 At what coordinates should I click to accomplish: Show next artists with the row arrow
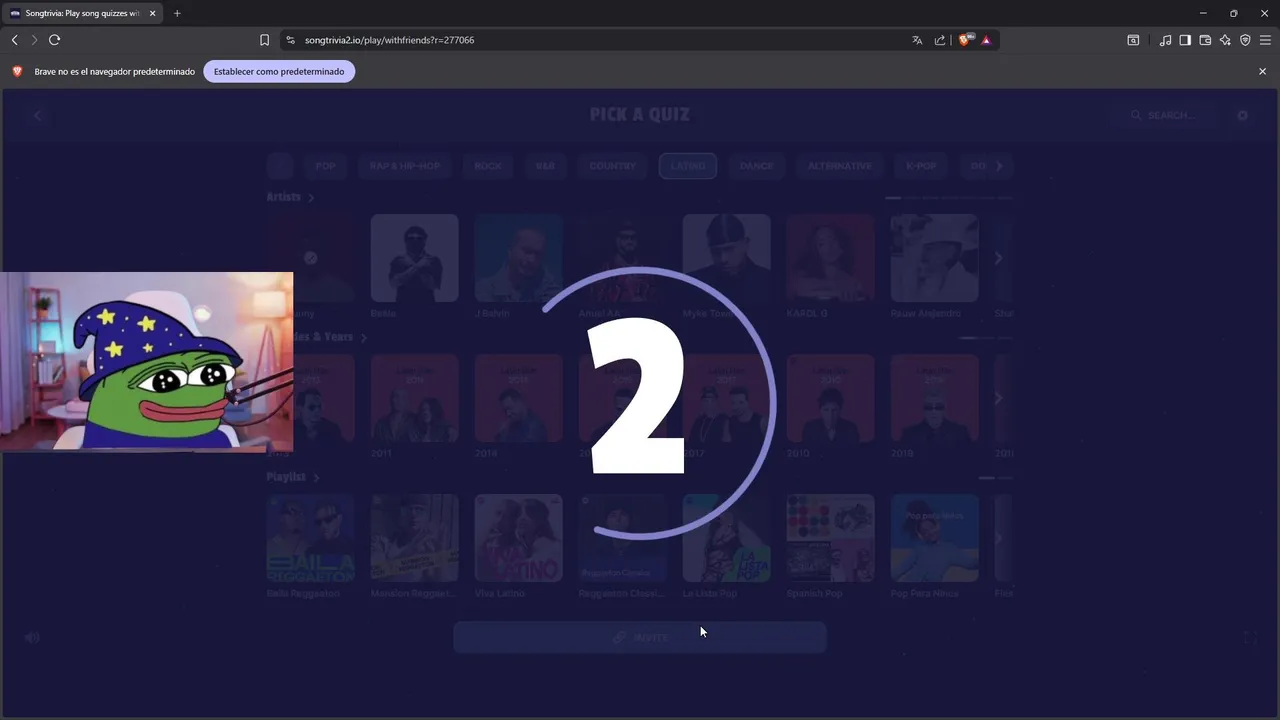tap(998, 258)
